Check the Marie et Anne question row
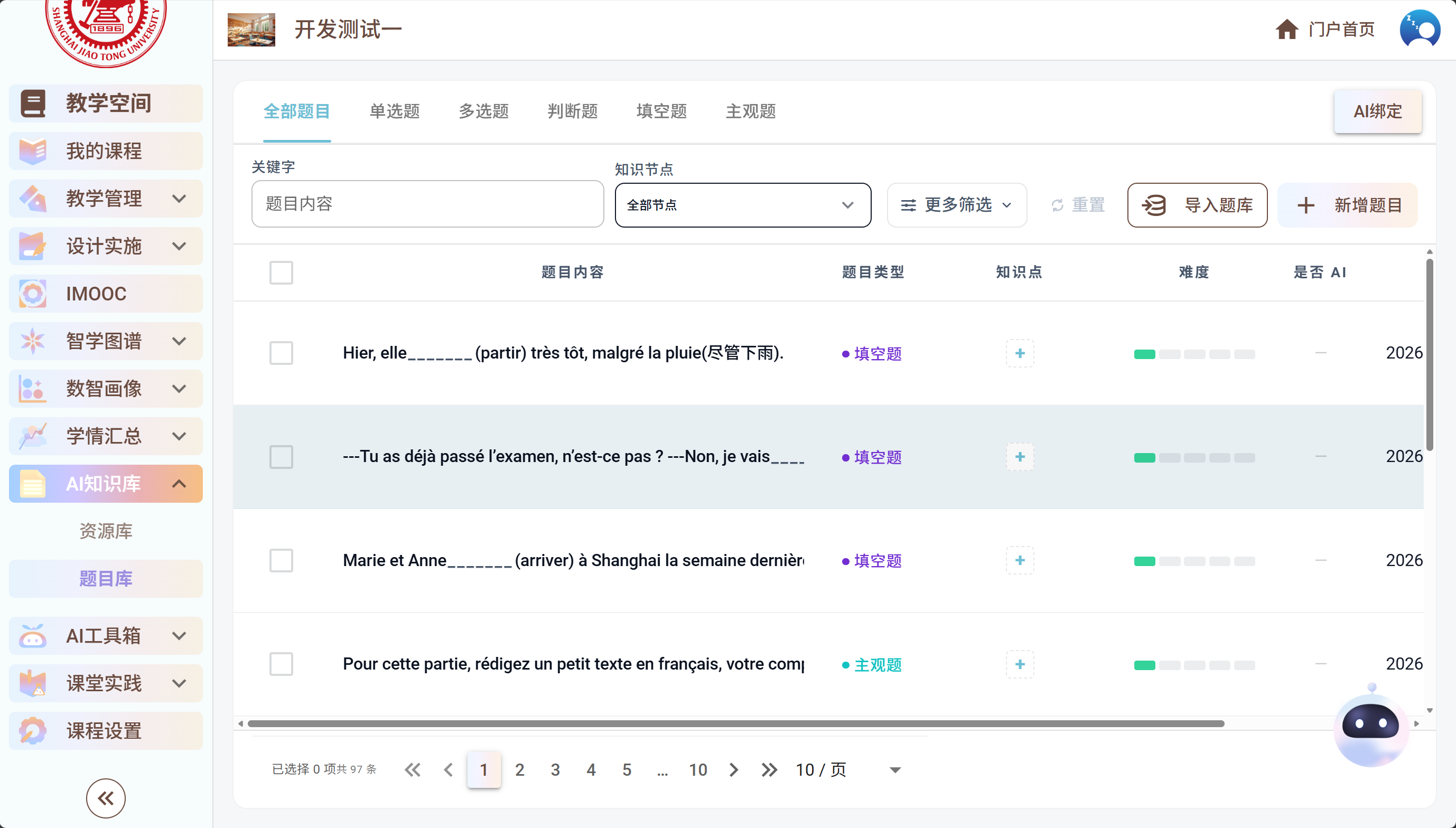 281,560
